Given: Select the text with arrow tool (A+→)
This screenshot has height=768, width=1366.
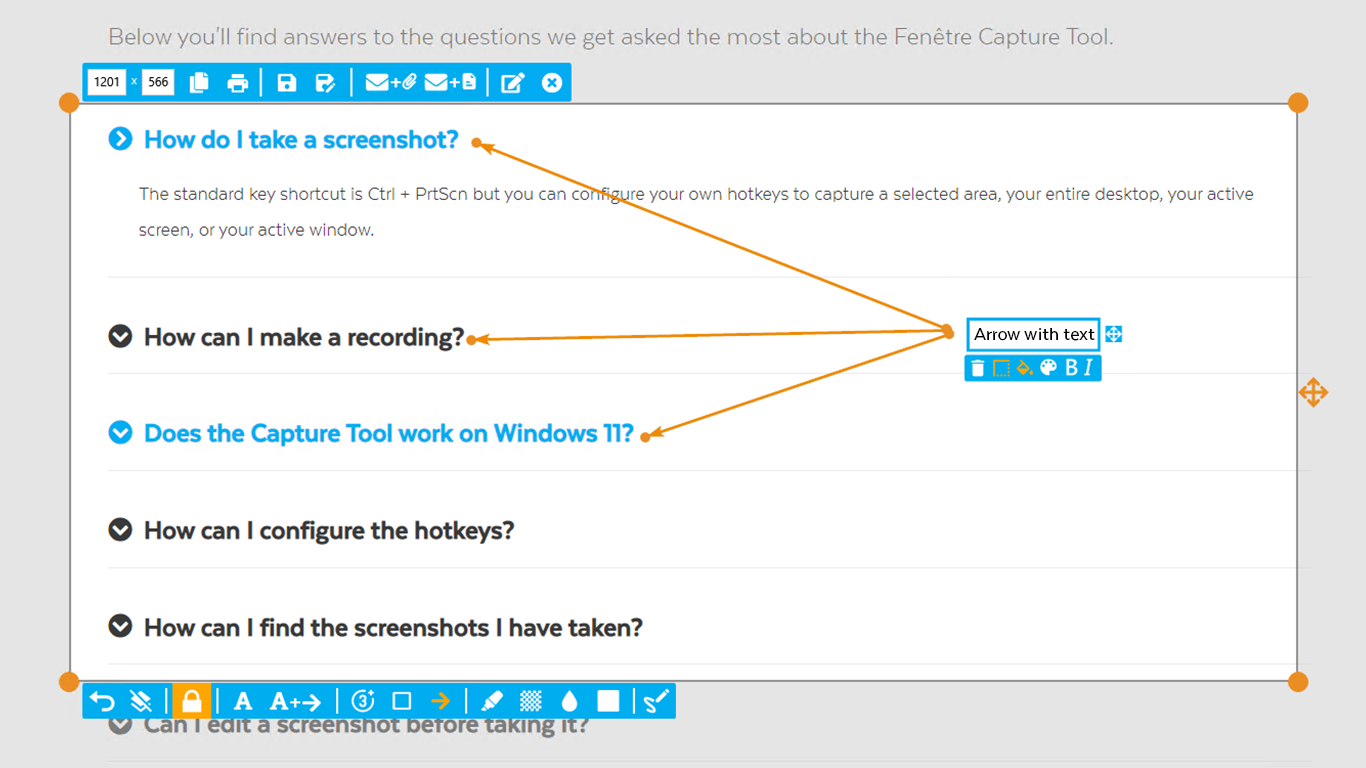Looking at the screenshot, I should click(x=296, y=701).
